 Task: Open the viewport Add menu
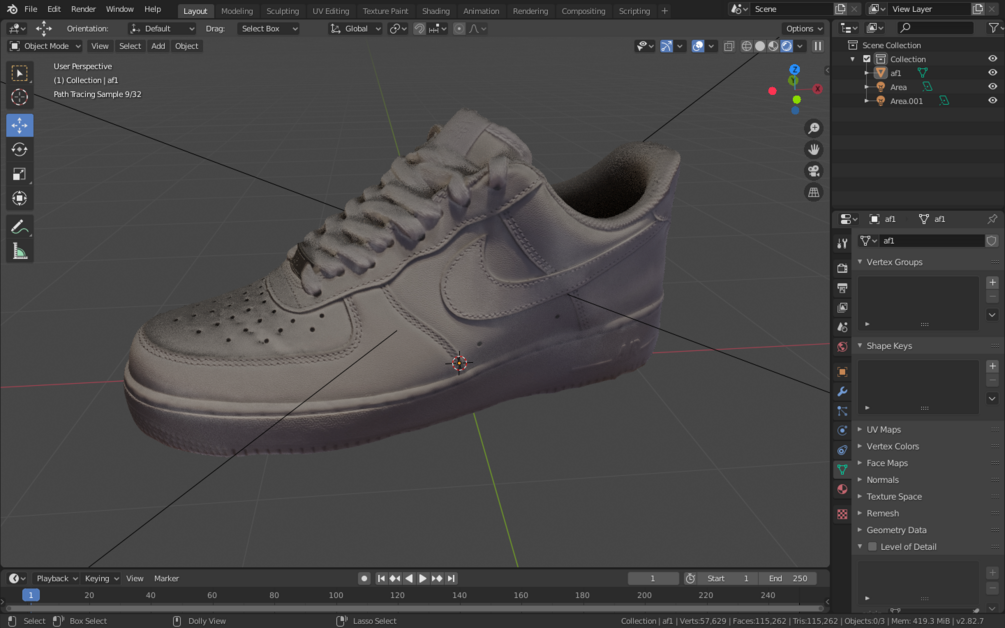pyautogui.click(x=158, y=46)
